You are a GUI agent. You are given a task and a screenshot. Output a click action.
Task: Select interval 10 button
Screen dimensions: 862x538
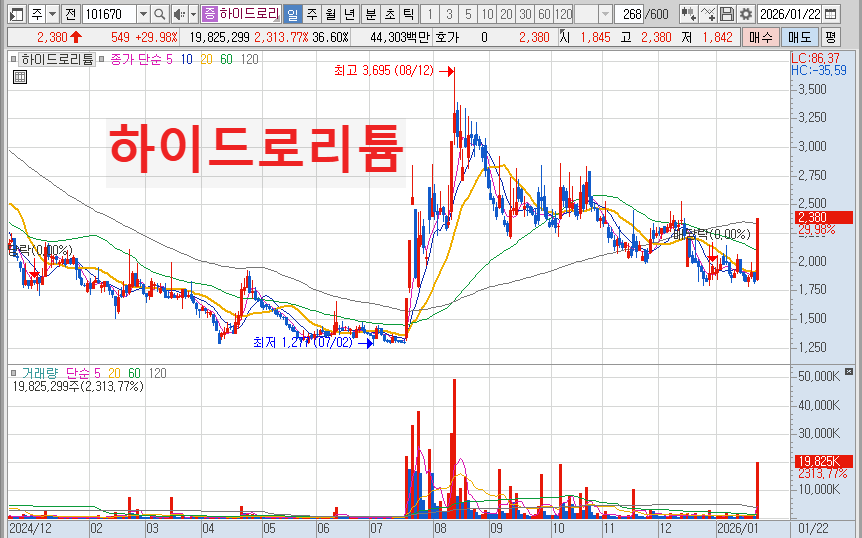(487, 14)
